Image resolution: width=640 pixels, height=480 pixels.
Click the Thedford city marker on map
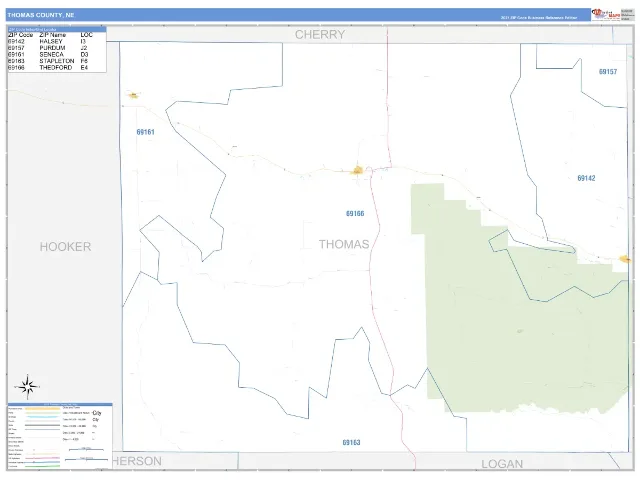358,170
